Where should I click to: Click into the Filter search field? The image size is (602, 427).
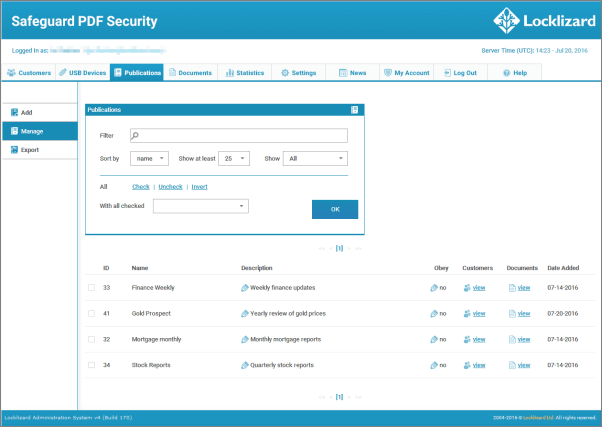point(239,136)
